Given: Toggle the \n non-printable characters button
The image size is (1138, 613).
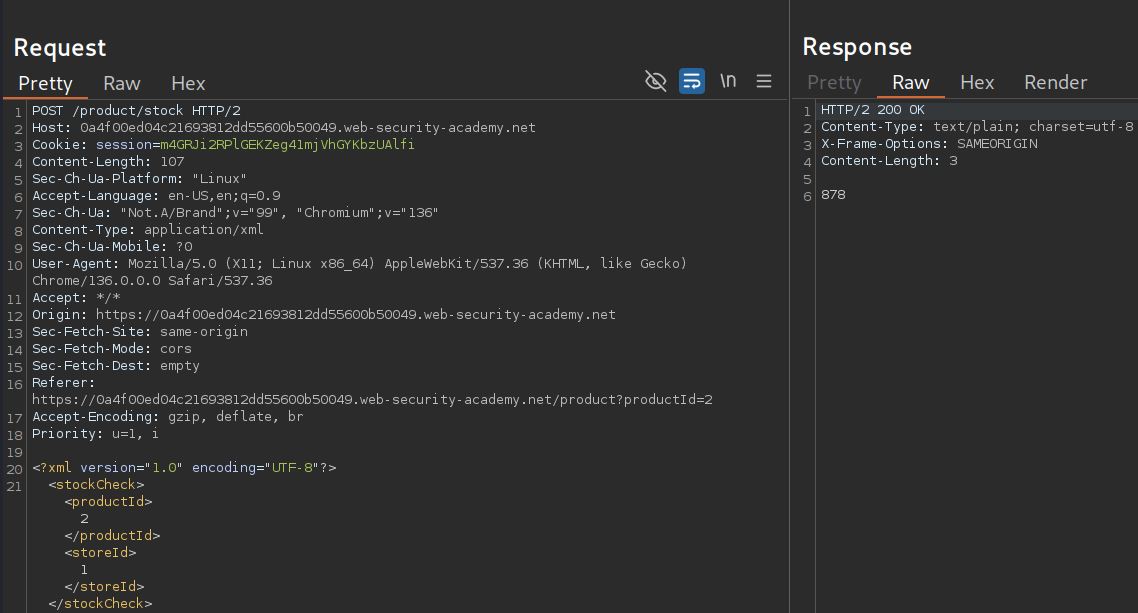Looking at the screenshot, I should [728, 82].
